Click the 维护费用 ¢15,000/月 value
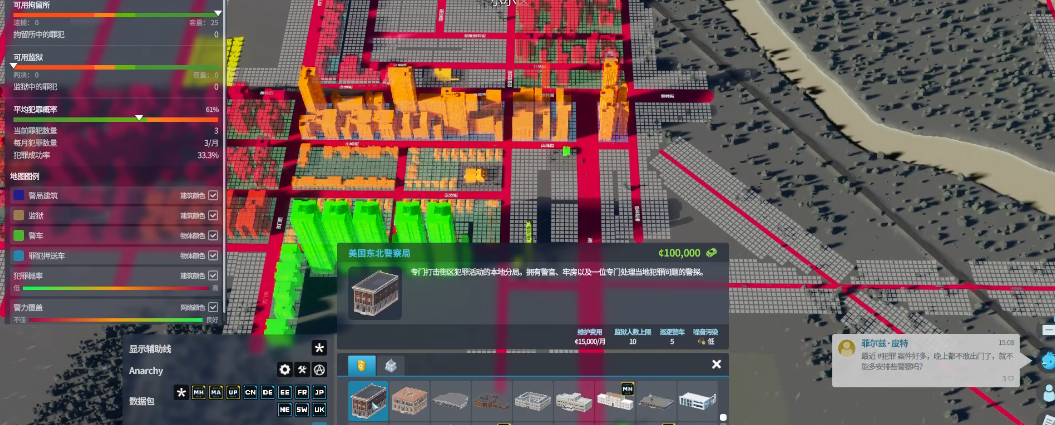 pos(590,342)
